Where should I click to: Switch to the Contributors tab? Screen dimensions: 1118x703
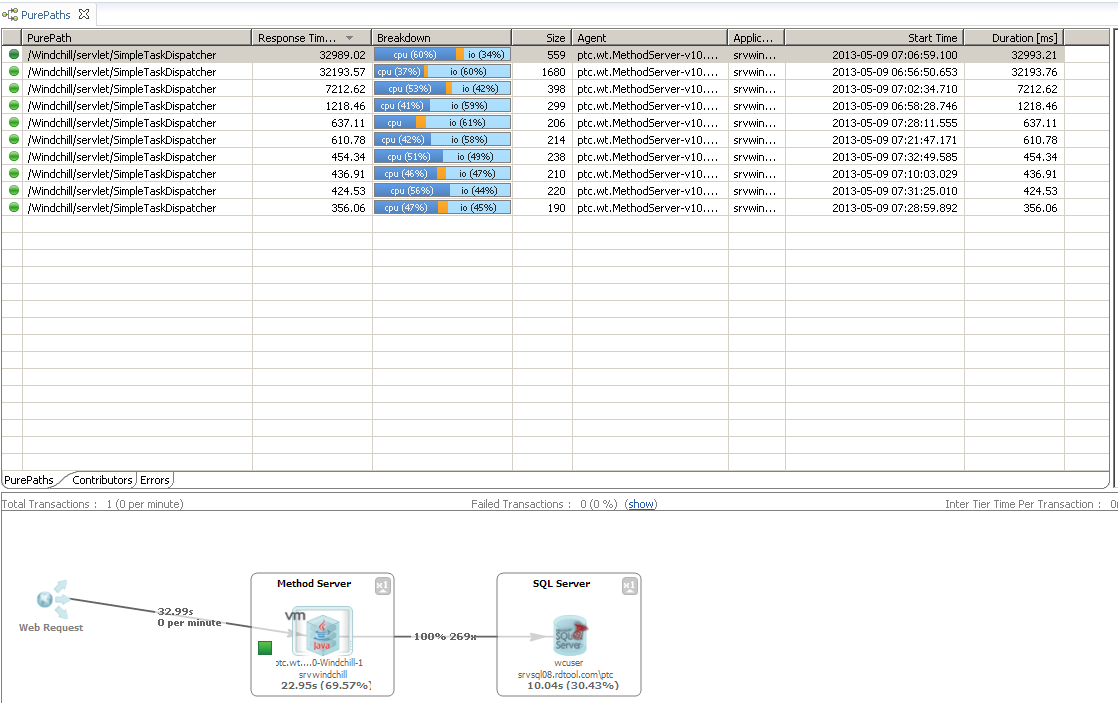pyautogui.click(x=102, y=480)
